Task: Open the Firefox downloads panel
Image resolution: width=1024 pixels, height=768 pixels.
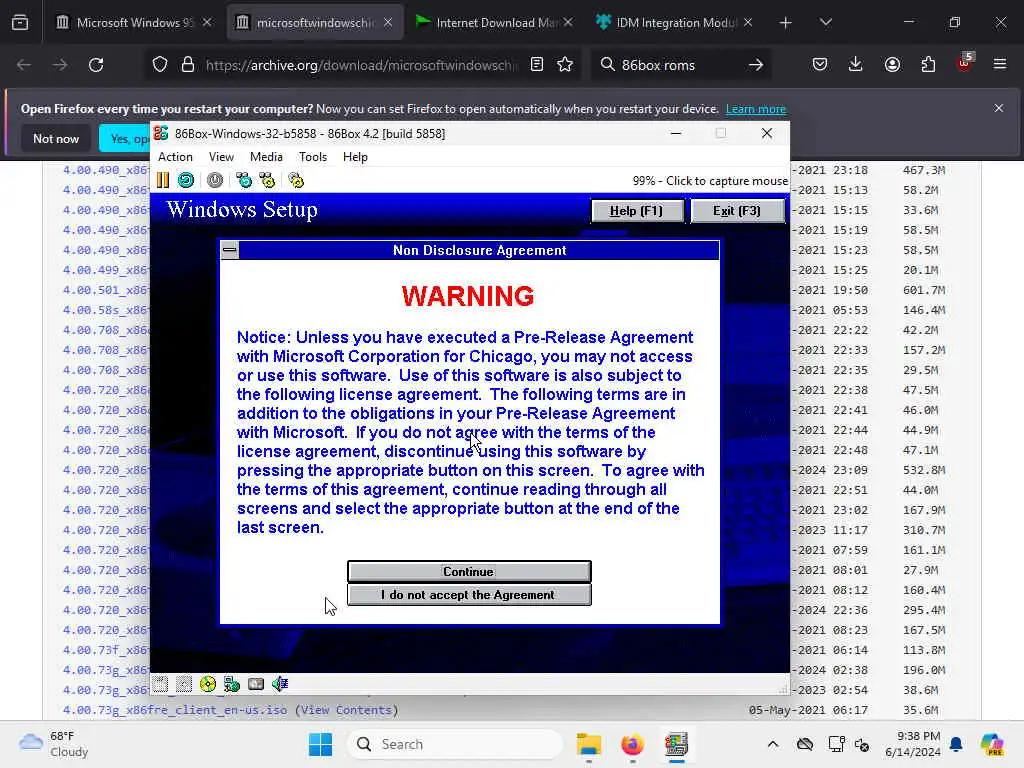Action: click(x=856, y=65)
